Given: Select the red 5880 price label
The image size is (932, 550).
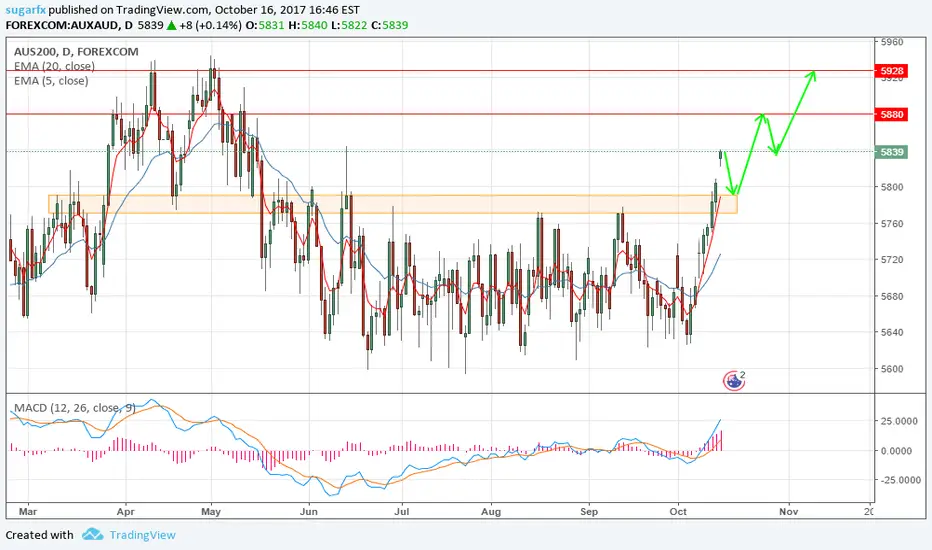Looking at the screenshot, I should 892,114.
